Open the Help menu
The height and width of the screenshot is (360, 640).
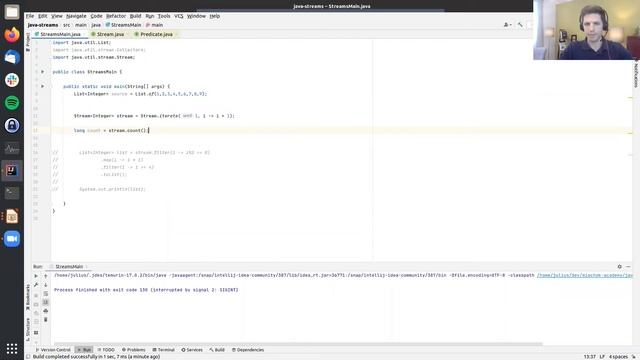click(215, 16)
